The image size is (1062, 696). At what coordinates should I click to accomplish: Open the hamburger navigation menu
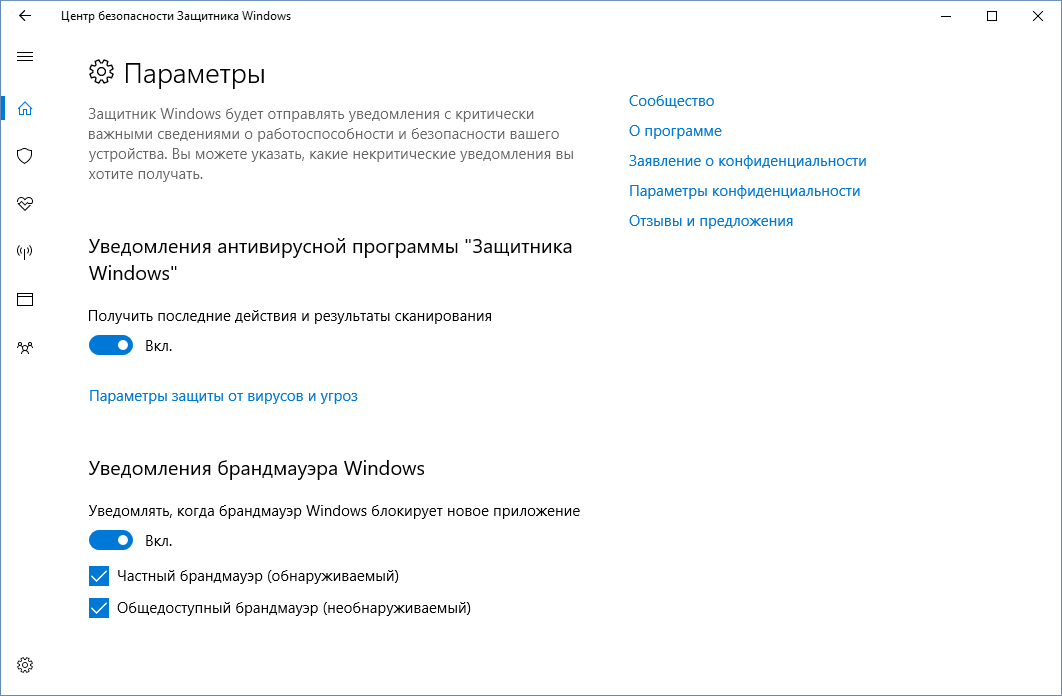tap(25, 57)
